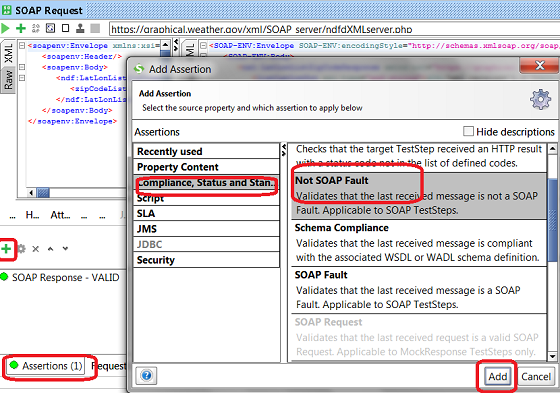Viewport: 560px width, 393px height.
Task: Open the Assertions (1) tab
Action: click(46, 366)
